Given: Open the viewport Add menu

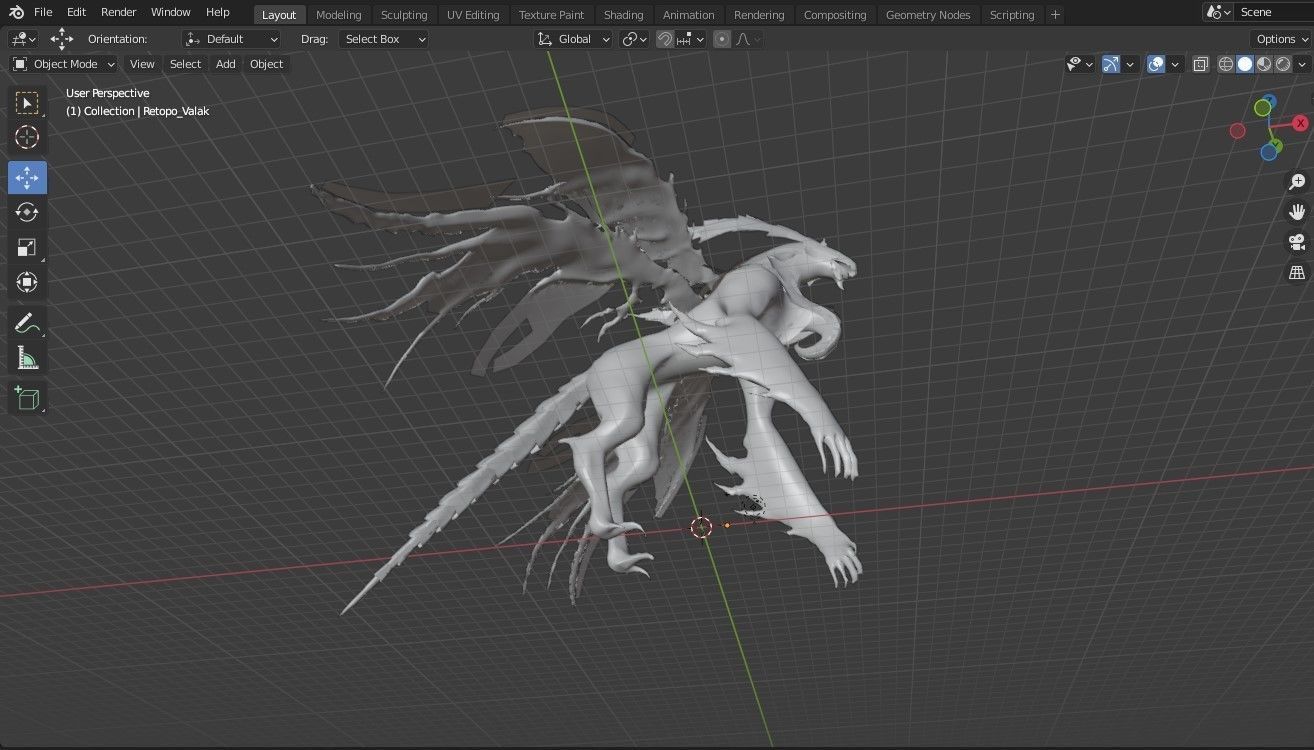Looking at the screenshot, I should point(226,64).
